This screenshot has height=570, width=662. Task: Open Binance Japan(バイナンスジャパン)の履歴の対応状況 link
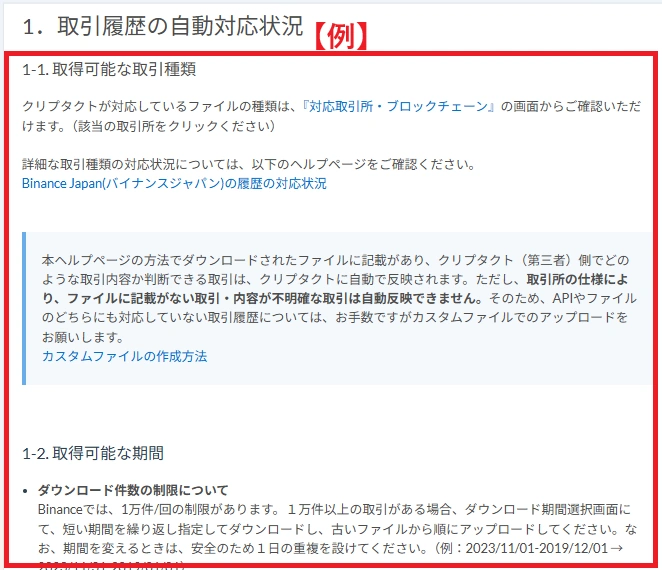click(174, 184)
